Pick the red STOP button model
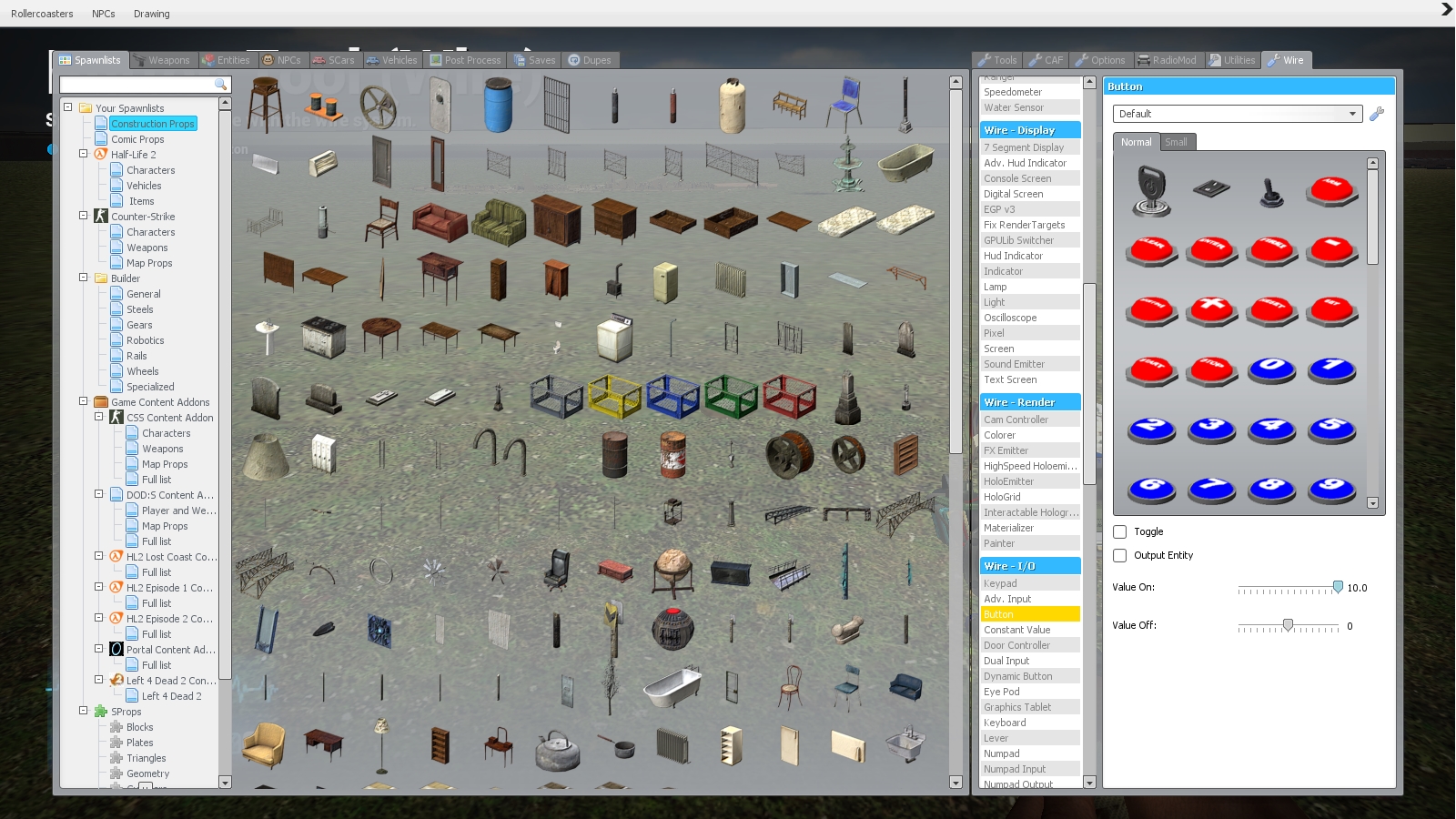This screenshot has width=1456, height=819. pyautogui.click(x=1212, y=369)
